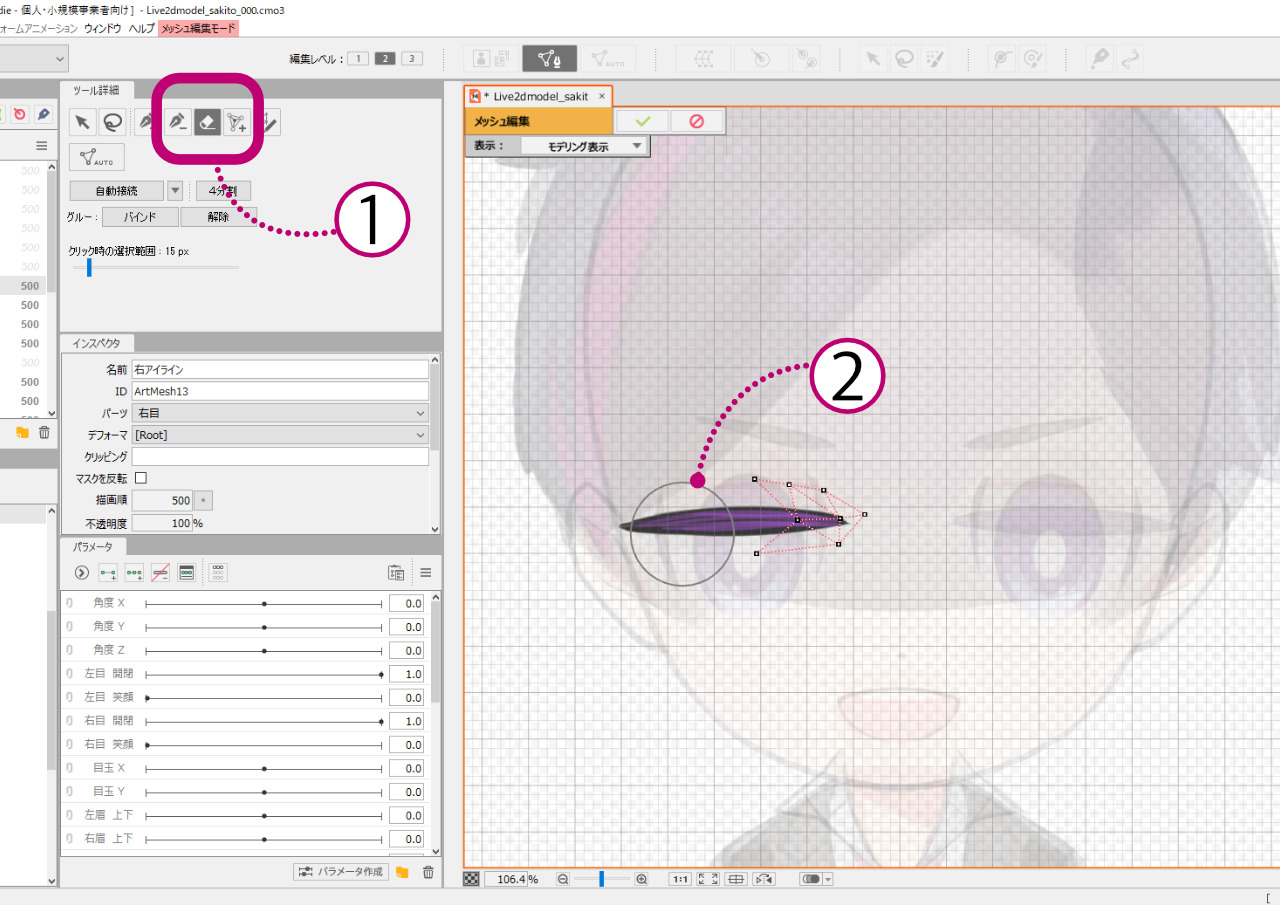Open the deformer dropdown showing [Root]

(280, 435)
